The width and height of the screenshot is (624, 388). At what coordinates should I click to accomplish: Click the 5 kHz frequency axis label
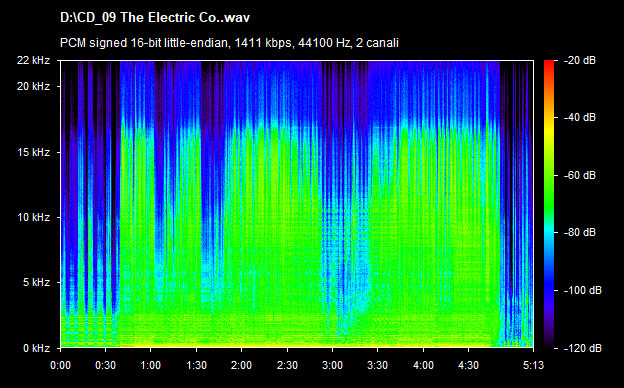point(36,283)
